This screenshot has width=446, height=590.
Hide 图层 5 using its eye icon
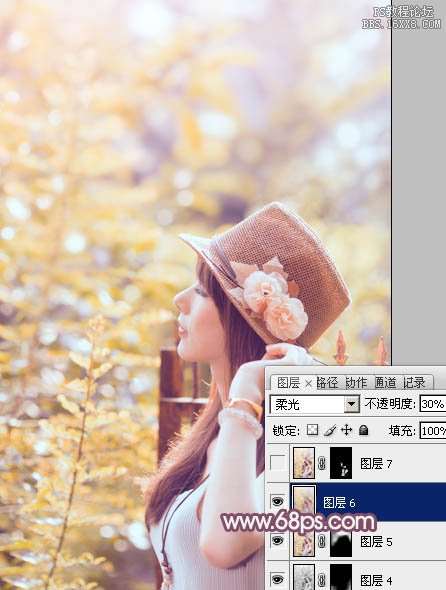[277, 541]
